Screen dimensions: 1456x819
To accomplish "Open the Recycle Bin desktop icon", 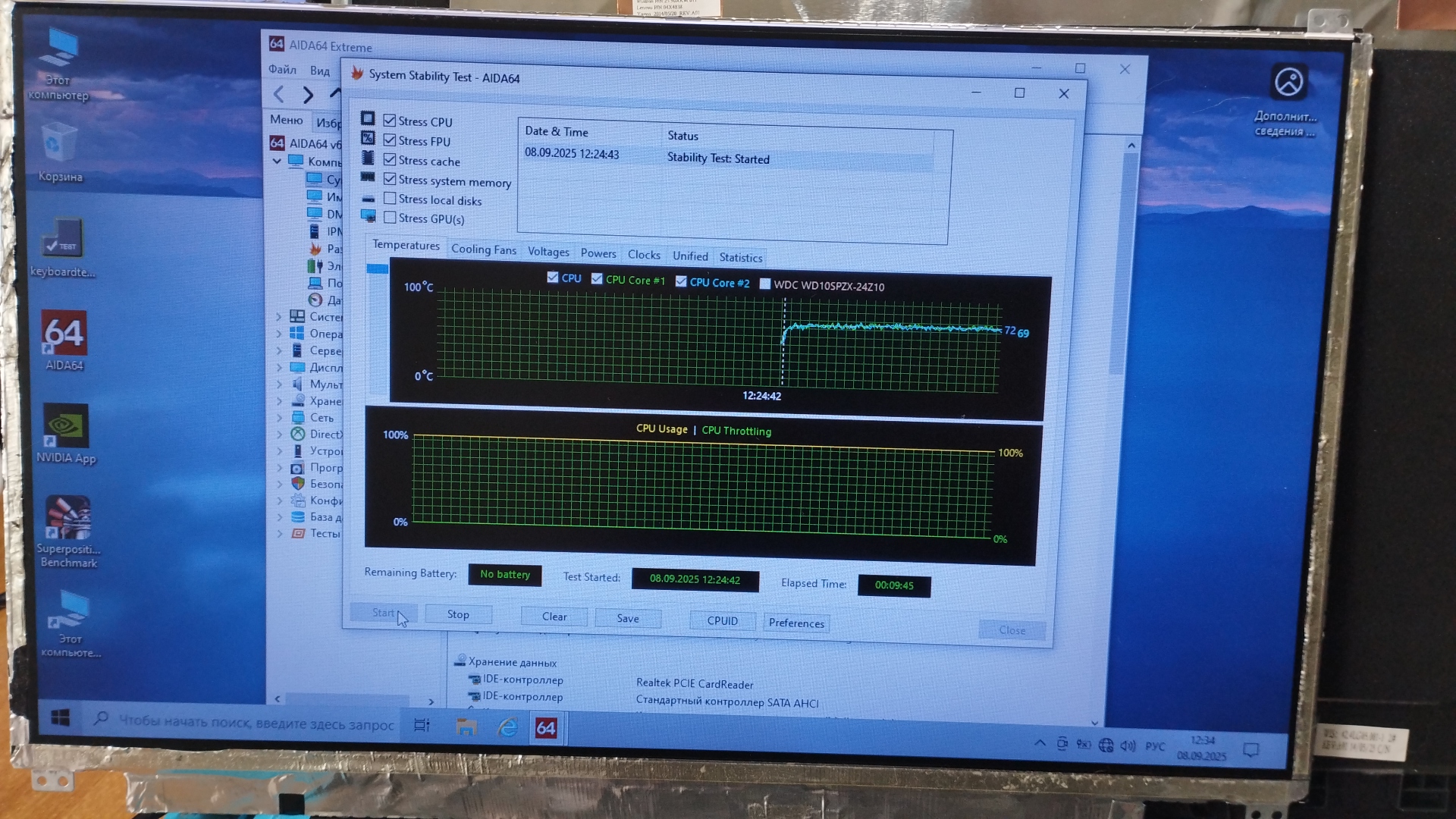I will coord(59,143).
